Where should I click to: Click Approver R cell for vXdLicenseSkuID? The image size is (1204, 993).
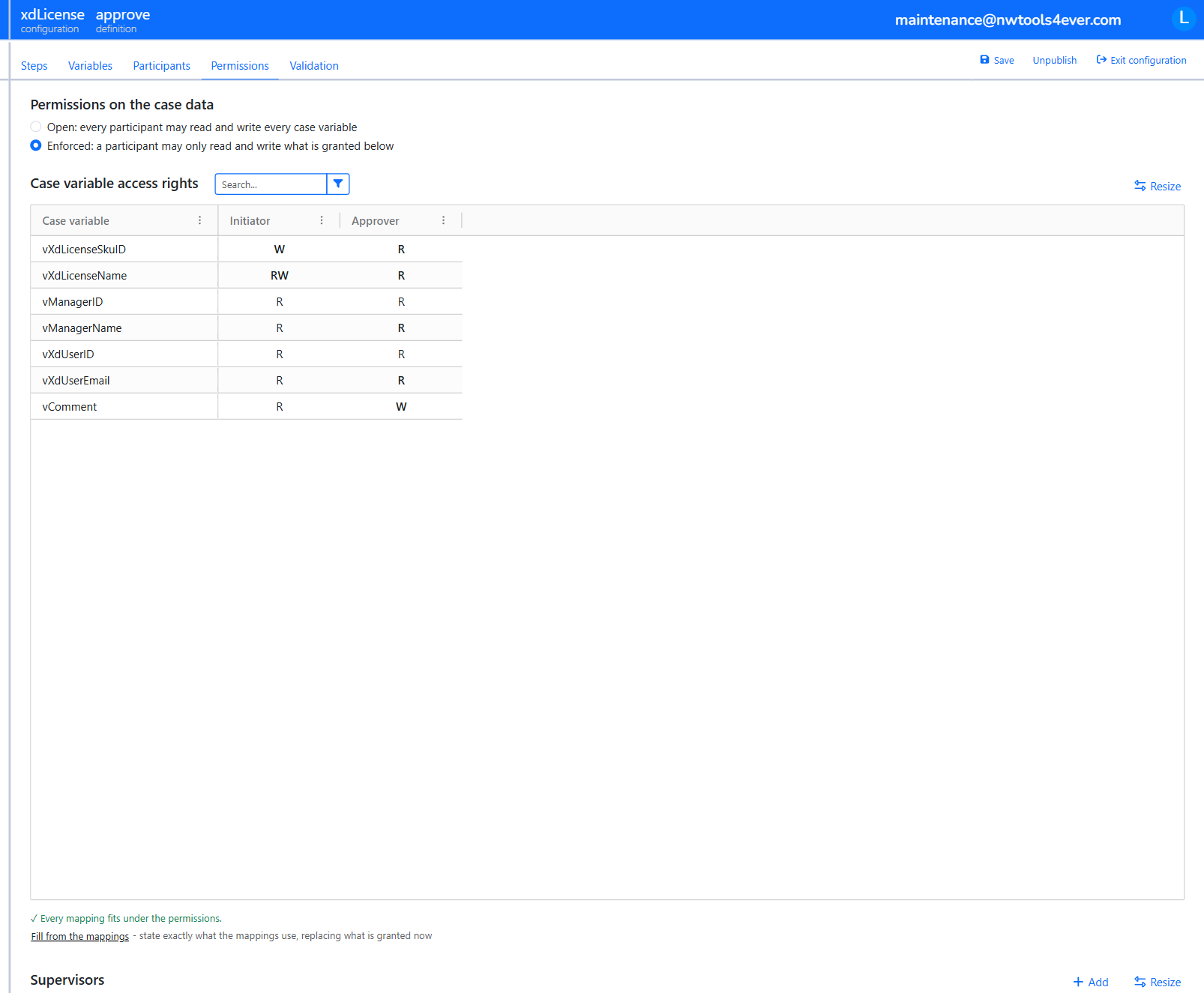[x=401, y=249]
